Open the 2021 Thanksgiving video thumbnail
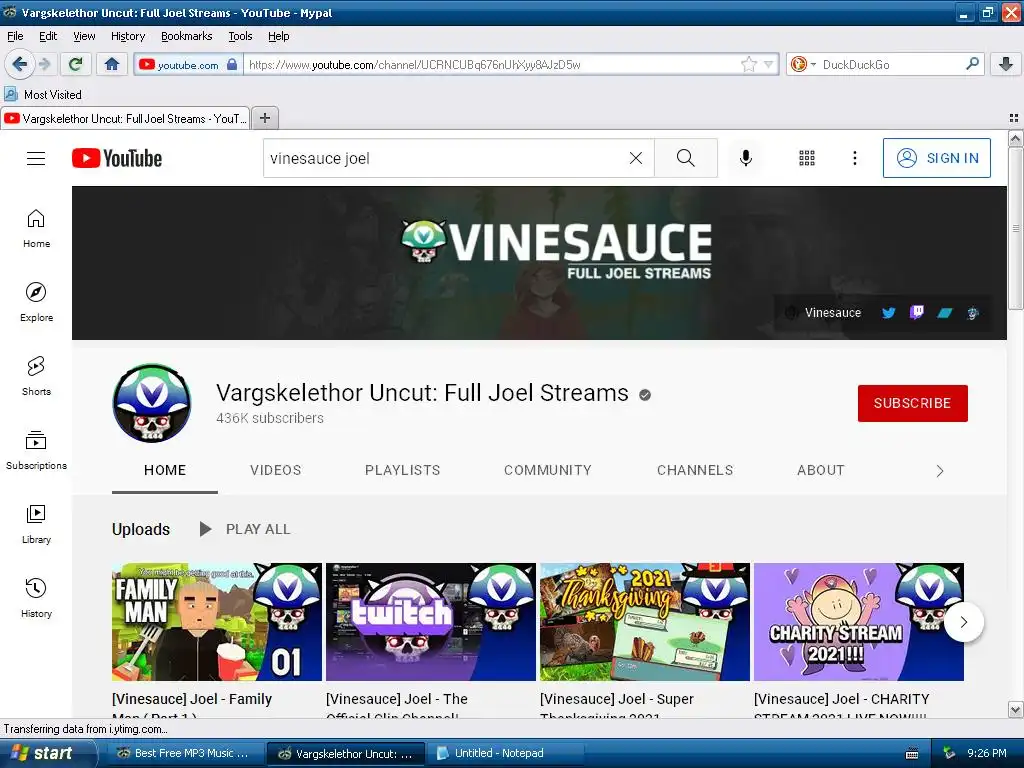This screenshot has width=1024, height=768. click(x=645, y=622)
